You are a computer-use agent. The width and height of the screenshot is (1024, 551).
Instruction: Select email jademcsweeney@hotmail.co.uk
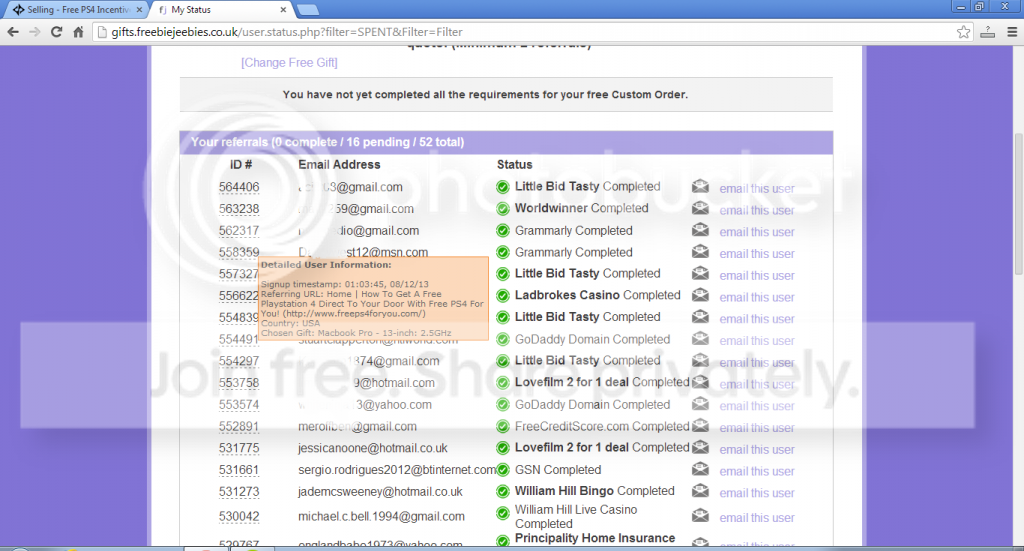click(380, 492)
